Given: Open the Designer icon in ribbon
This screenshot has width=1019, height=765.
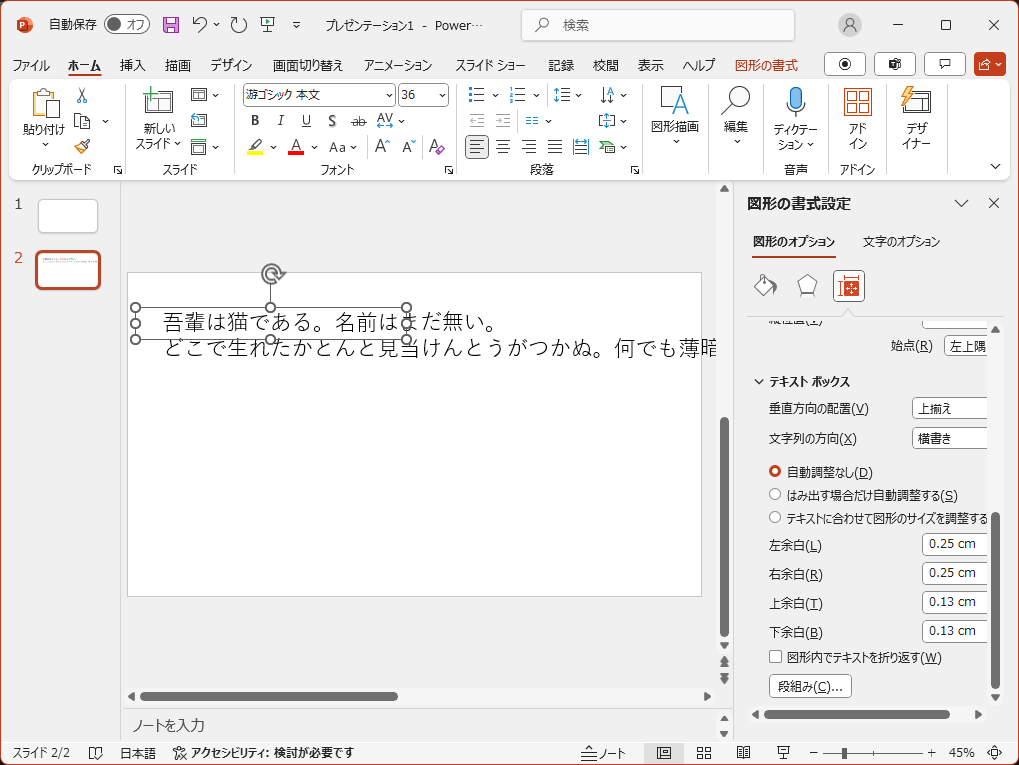Looking at the screenshot, I should tap(916, 102).
